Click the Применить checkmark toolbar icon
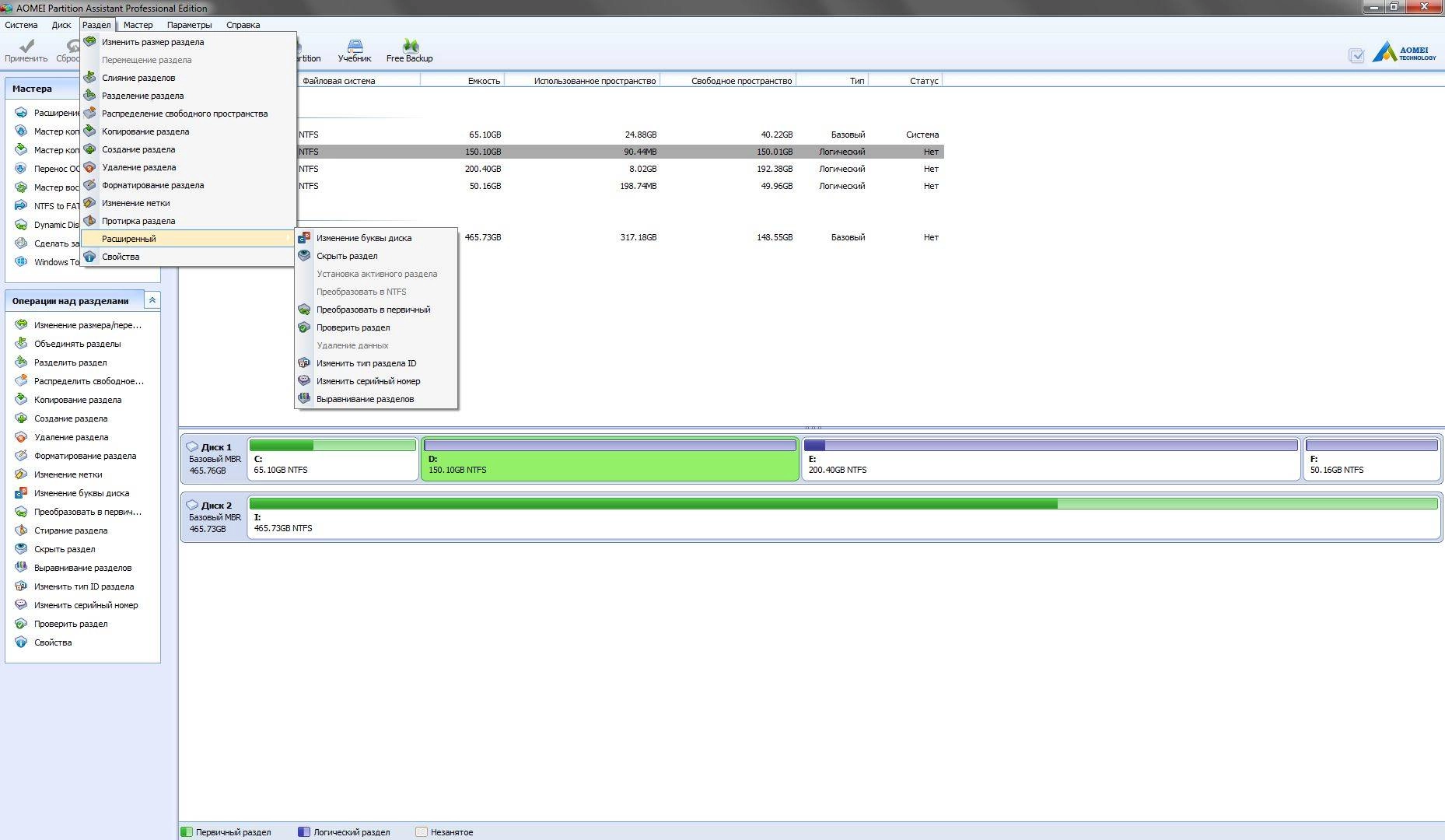The image size is (1445, 840). 26,46
